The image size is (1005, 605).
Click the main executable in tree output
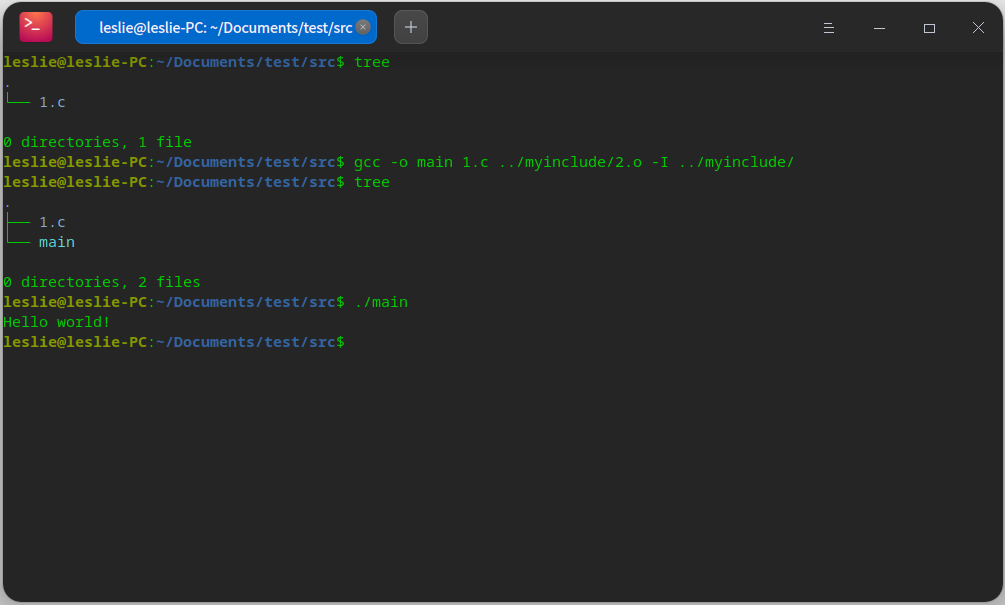(57, 242)
